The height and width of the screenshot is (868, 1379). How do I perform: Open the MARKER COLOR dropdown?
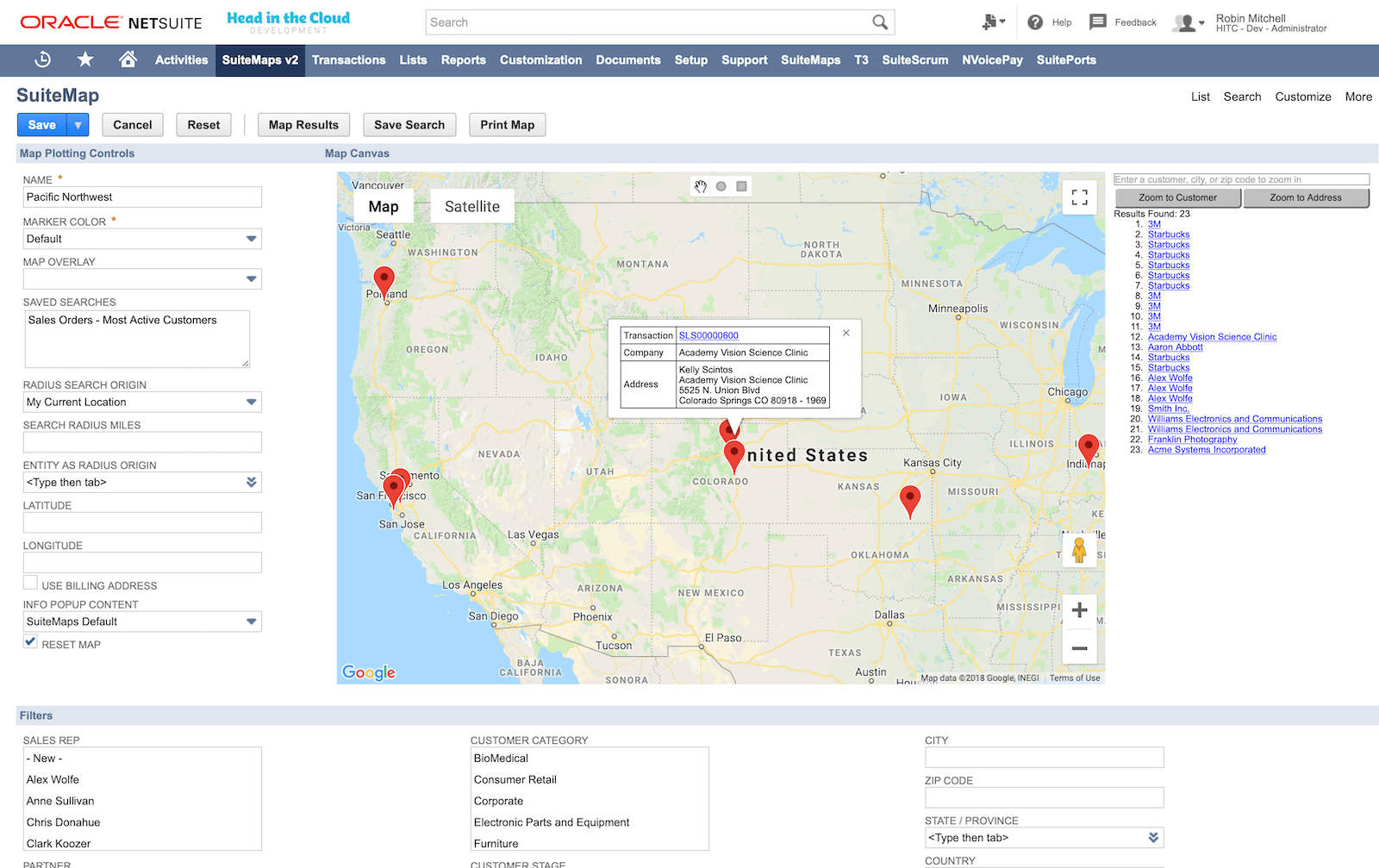click(252, 239)
